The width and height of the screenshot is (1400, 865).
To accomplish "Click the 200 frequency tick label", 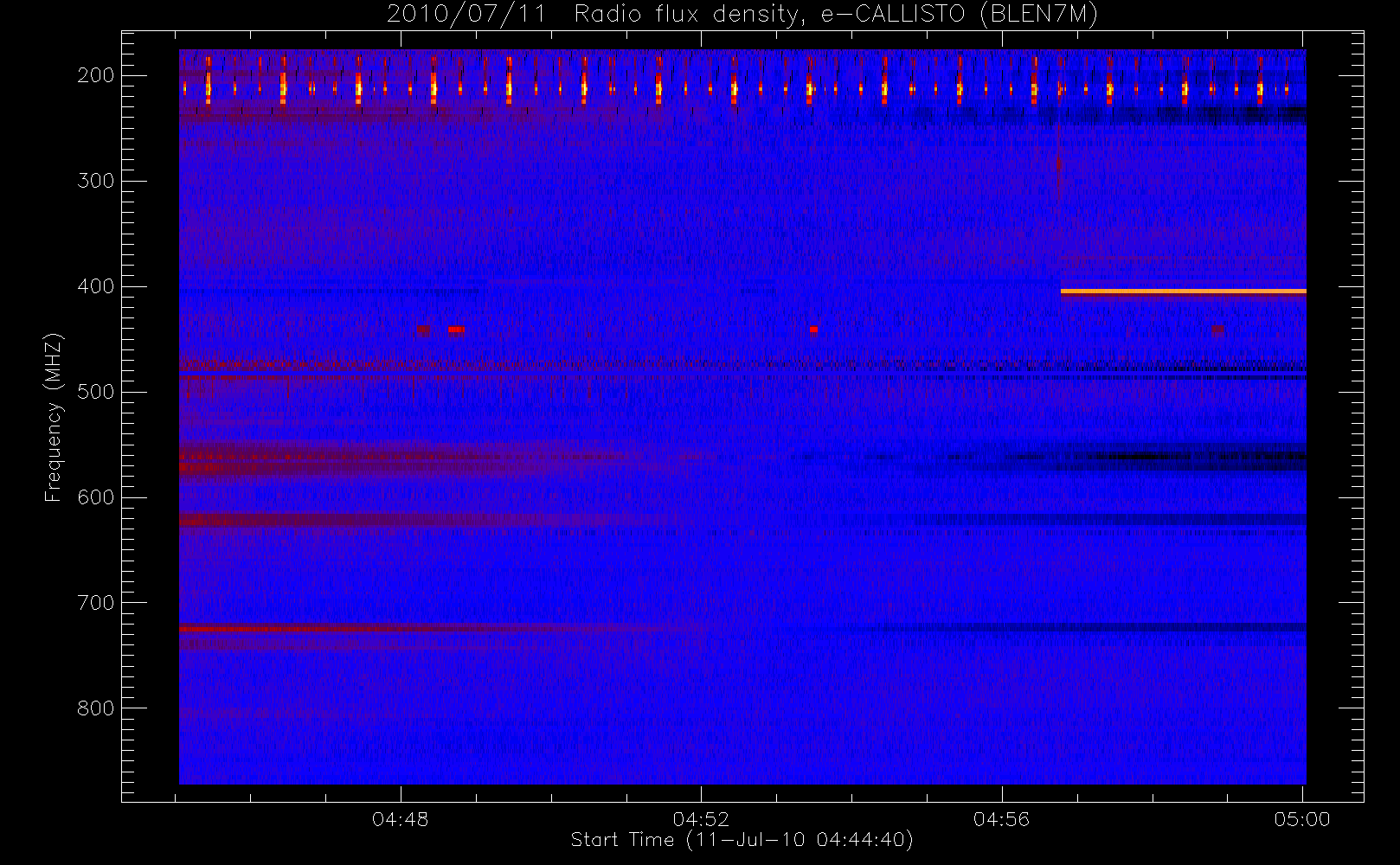I will point(96,75).
